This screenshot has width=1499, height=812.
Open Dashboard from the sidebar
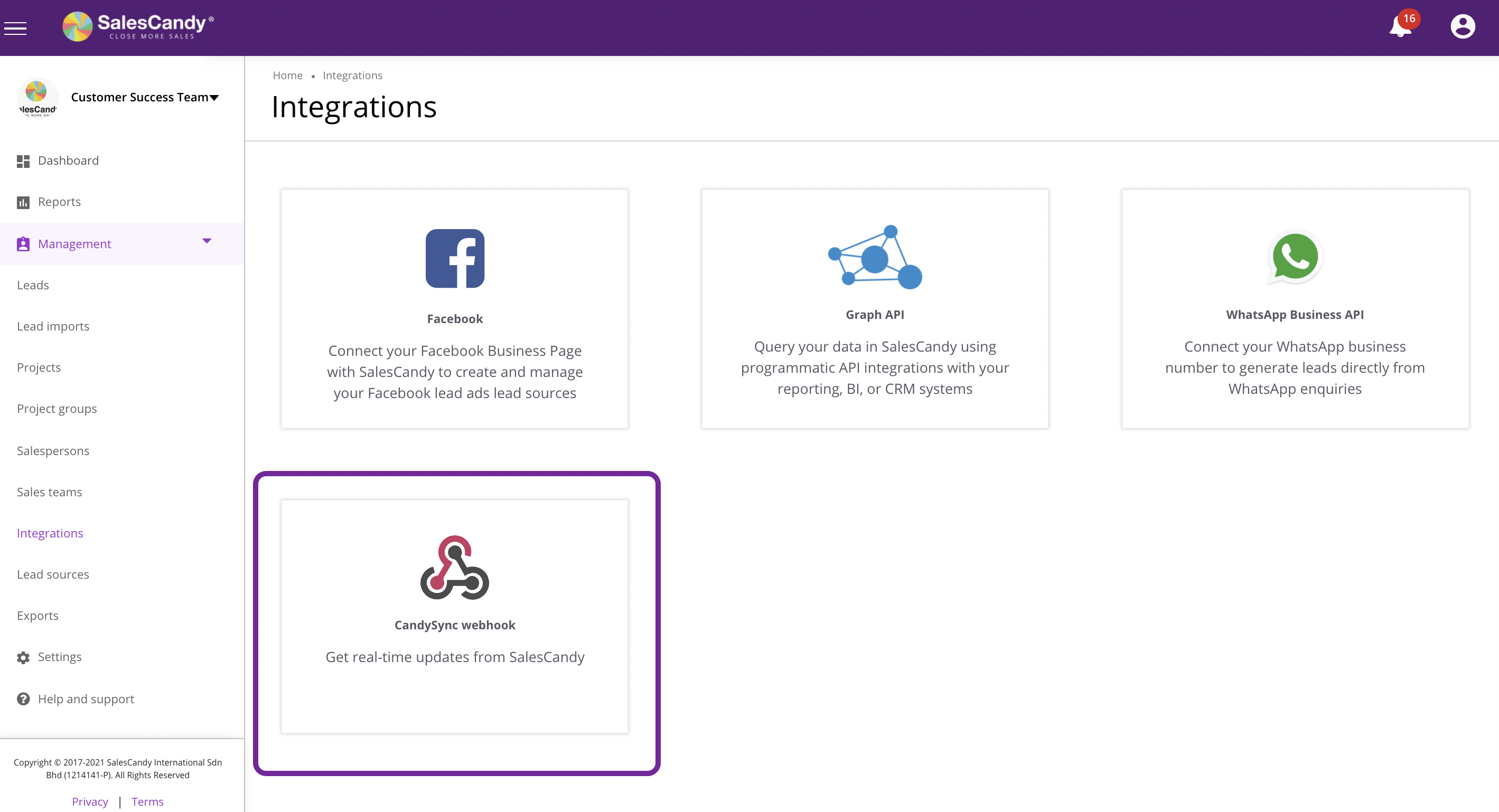(68, 160)
